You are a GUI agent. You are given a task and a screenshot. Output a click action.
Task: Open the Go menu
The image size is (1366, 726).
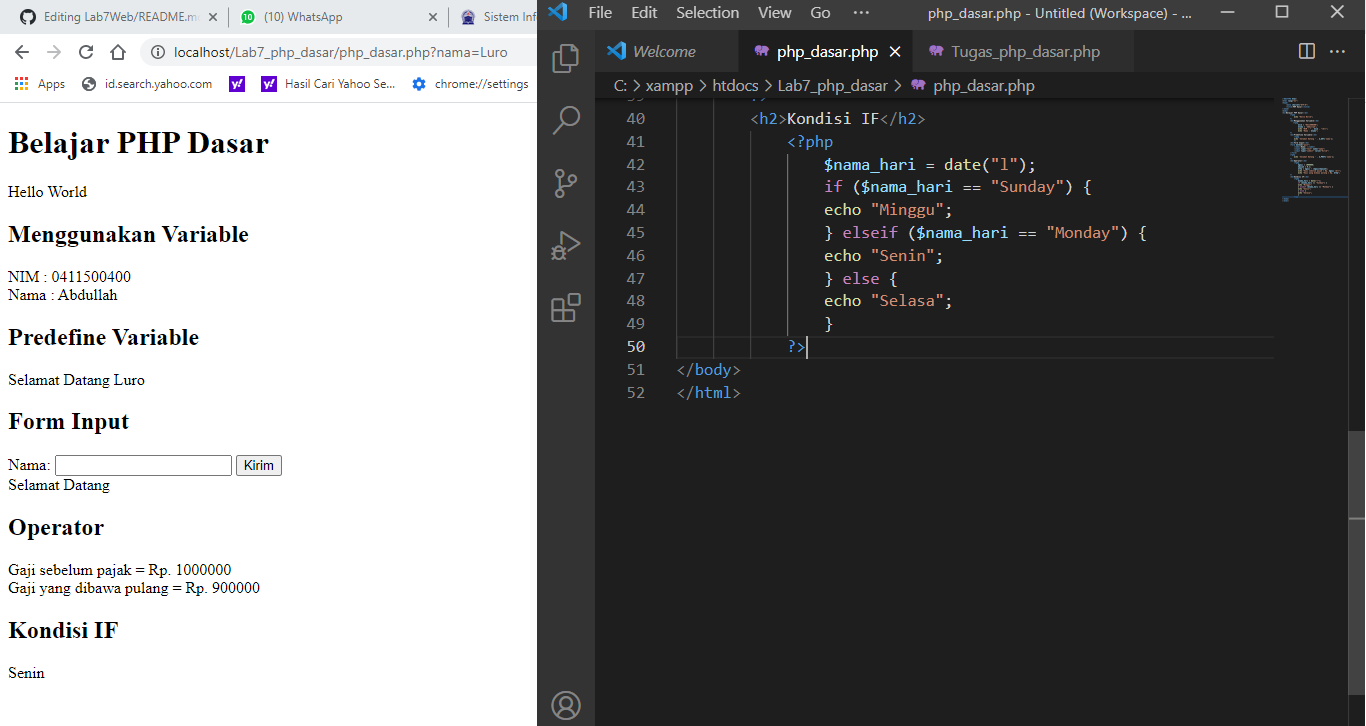pos(820,13)
